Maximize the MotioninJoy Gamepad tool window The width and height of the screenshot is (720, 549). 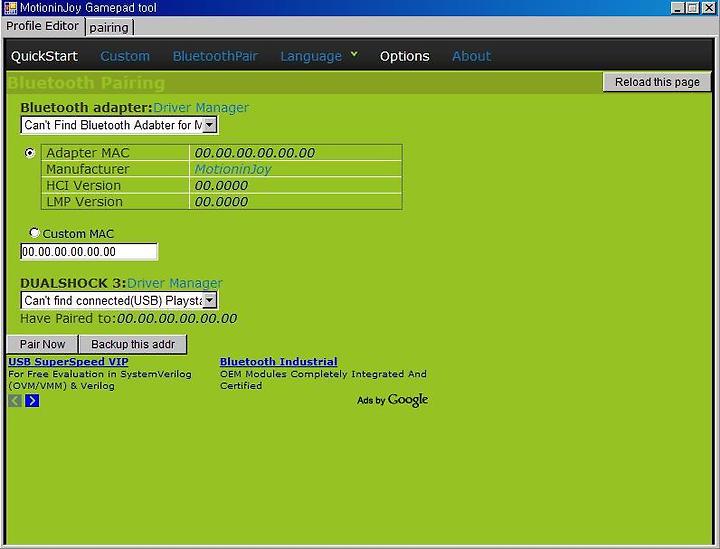click(x=692, y=8)
